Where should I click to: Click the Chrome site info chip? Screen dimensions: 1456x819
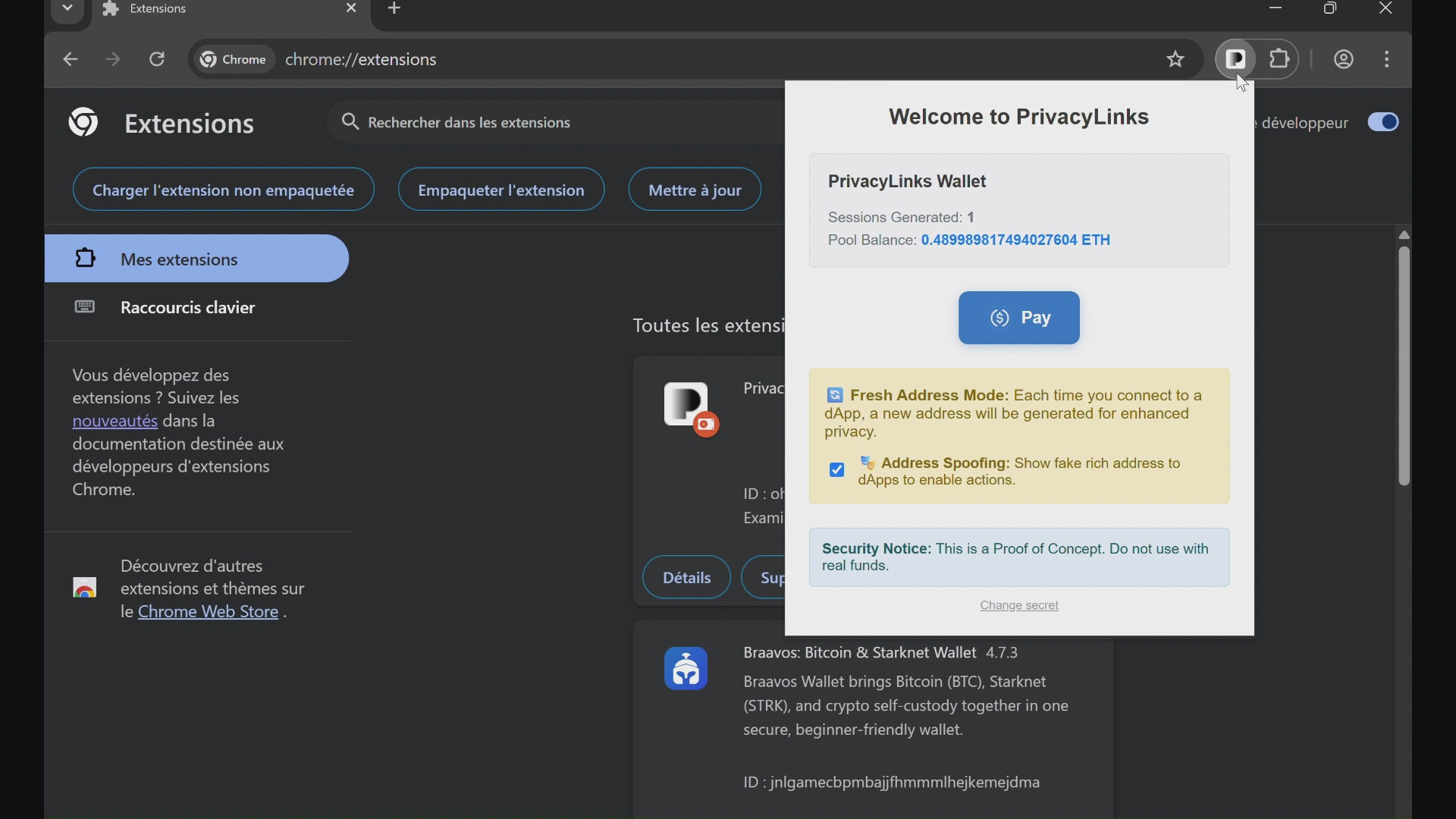pos(234,59)
